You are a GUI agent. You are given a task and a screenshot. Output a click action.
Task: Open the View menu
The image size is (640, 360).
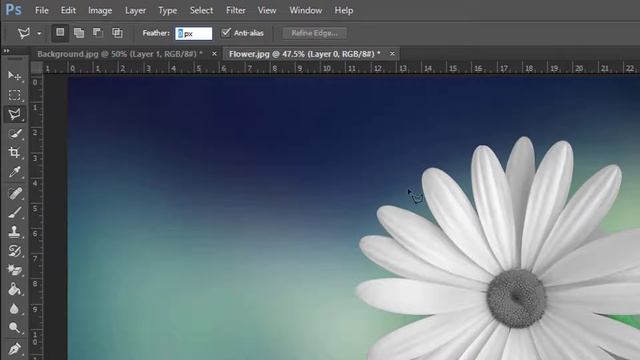[267, 11]
